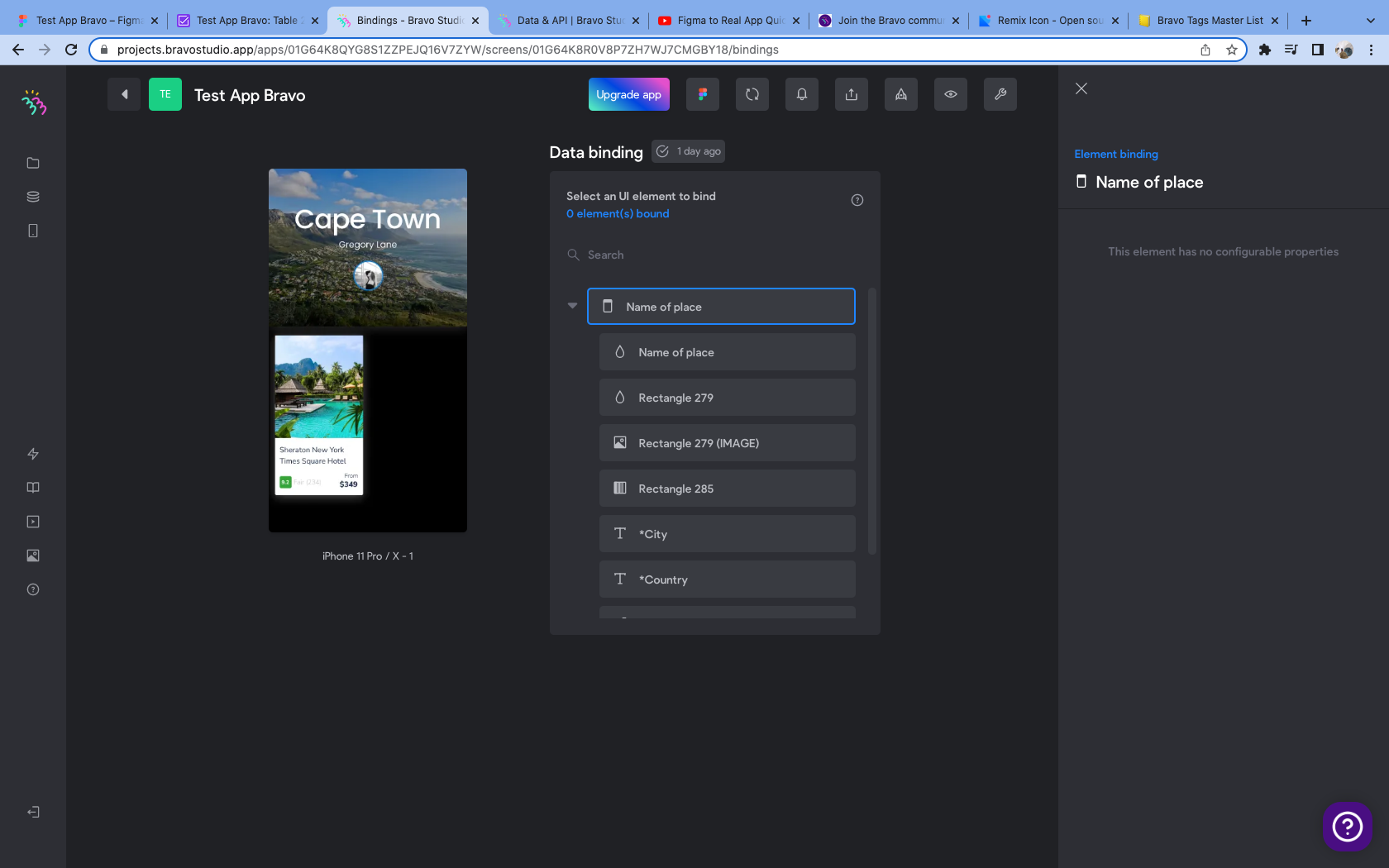
Task: Open data collections stack icon in sidebar
Action: [x=33, y=197]
